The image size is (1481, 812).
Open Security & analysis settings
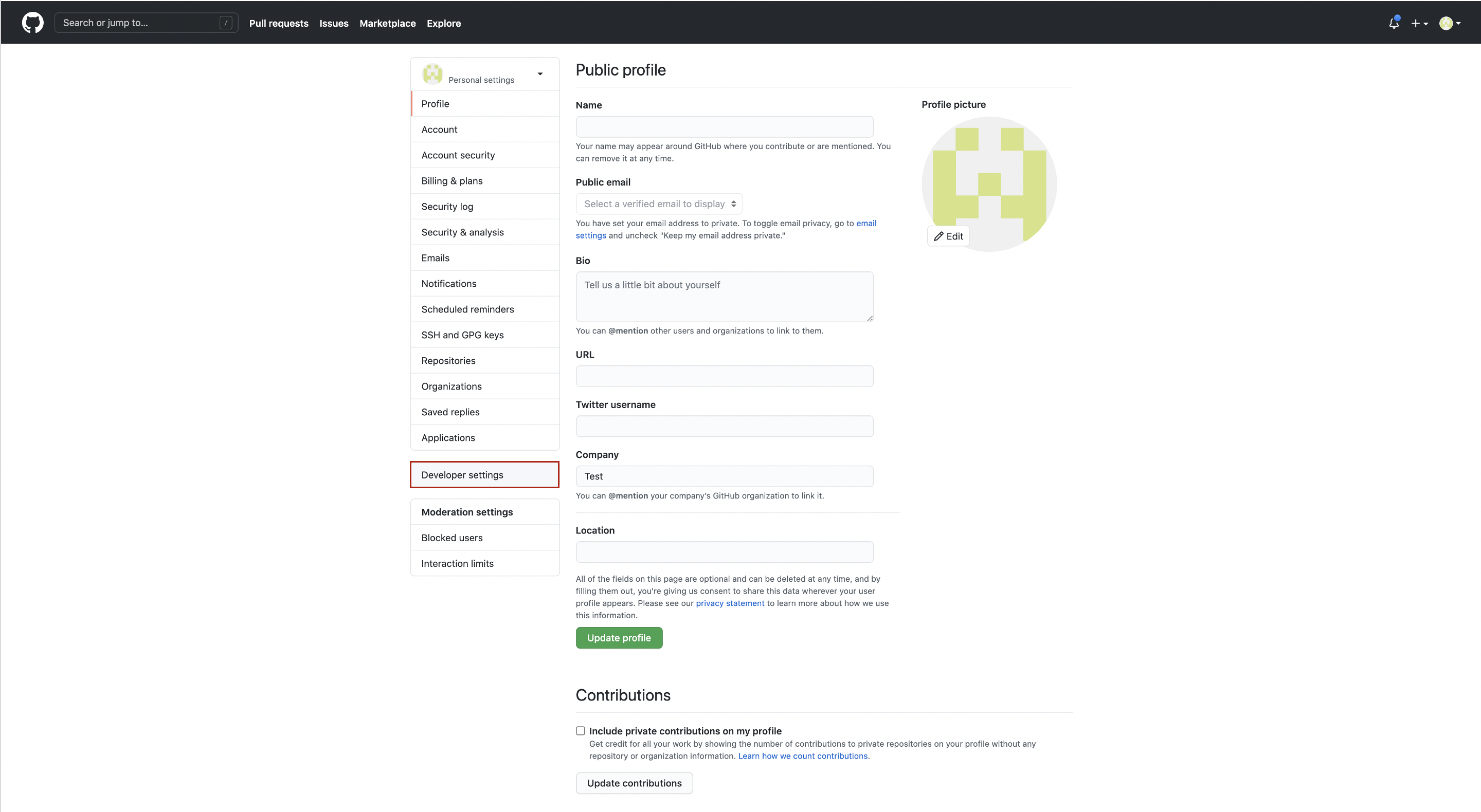click(484, 232)
